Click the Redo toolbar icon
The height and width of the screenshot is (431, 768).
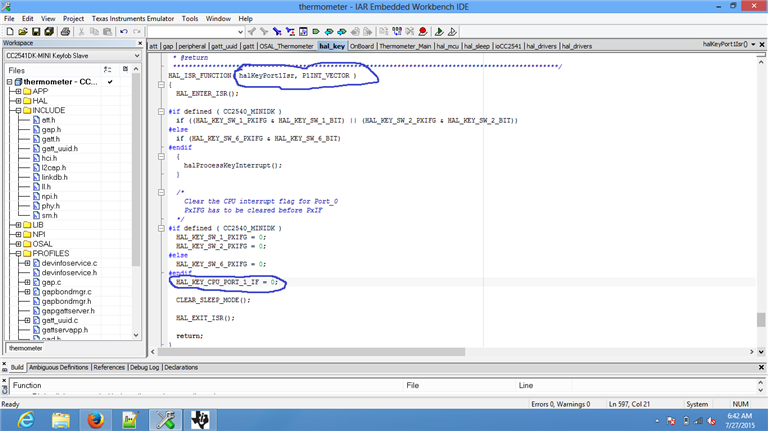[x=137, y=32]
